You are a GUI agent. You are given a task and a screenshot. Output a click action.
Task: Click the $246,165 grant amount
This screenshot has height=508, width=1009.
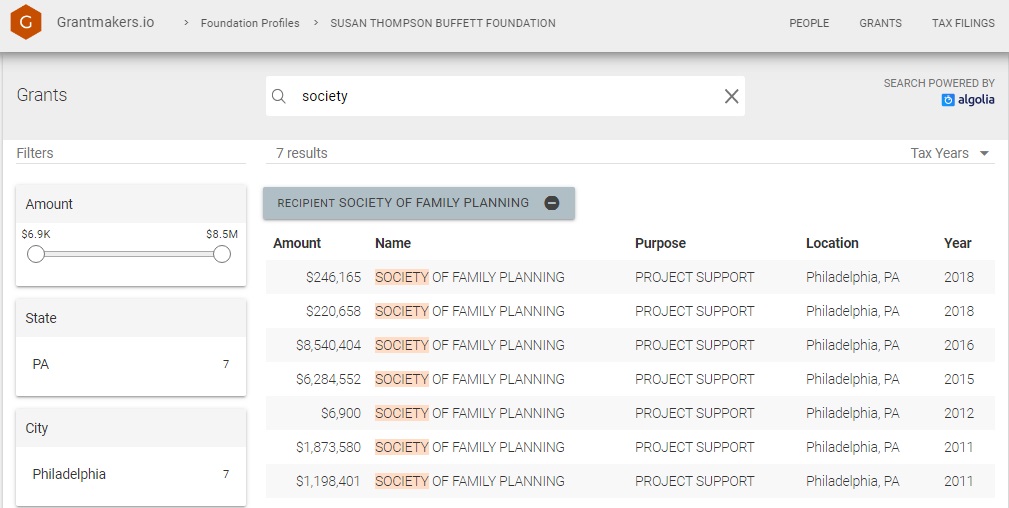click(x=333, y=278)
